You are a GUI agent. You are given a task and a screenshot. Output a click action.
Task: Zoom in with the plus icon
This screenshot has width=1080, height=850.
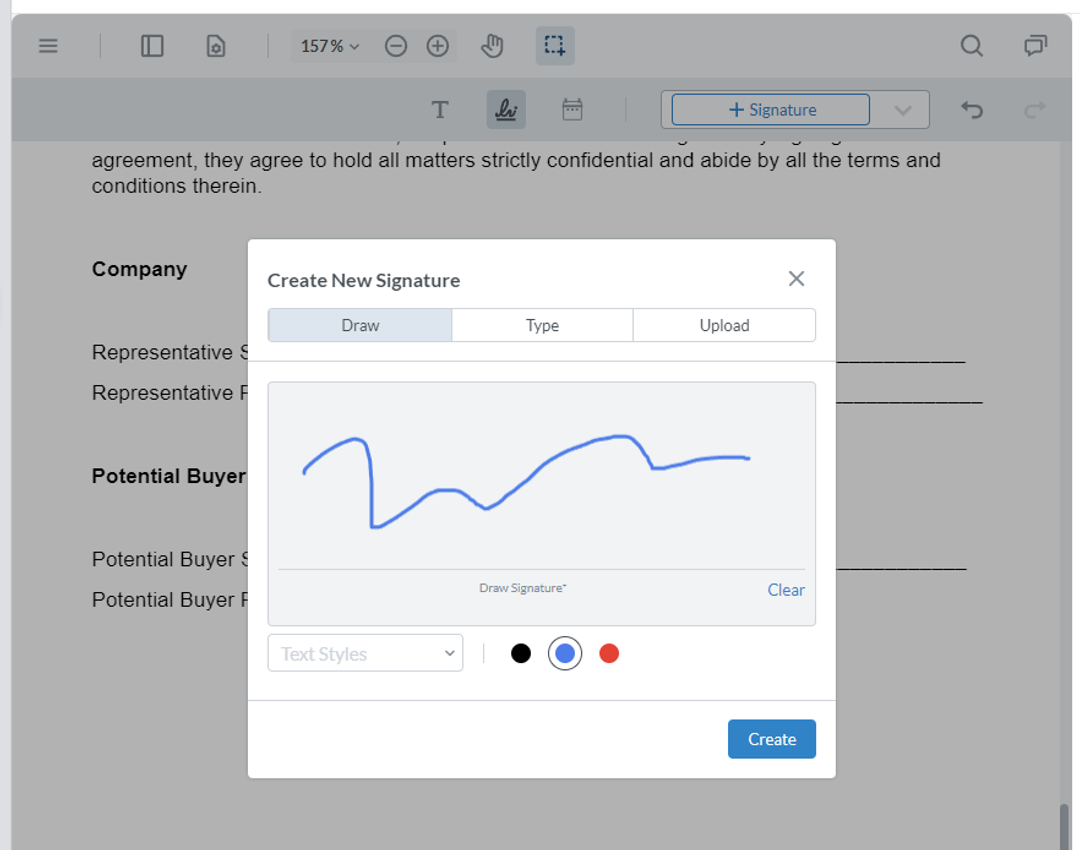(x=437, y=46)
